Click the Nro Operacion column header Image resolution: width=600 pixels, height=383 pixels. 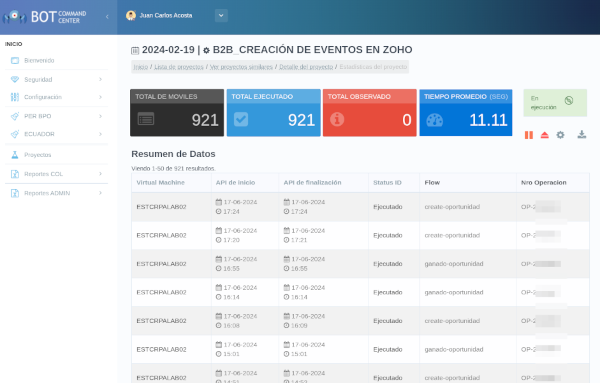pos(543,183)
